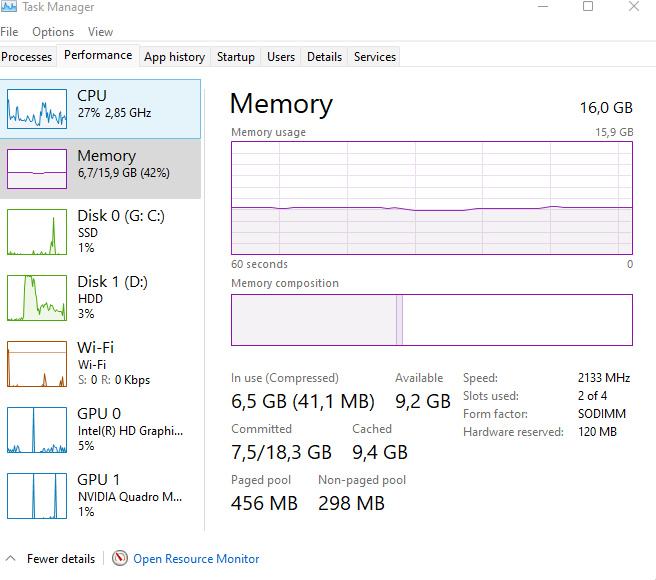Select the CPU mini graph thumbnail
Screen dimensions: 656x580
pyautogui.click(x=37, y=108)
